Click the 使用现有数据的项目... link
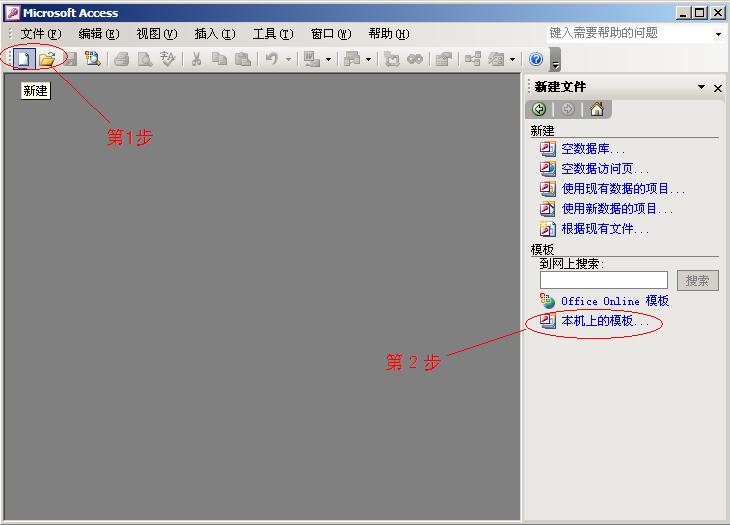Screen dimensions: 730x525 [623, 188]
